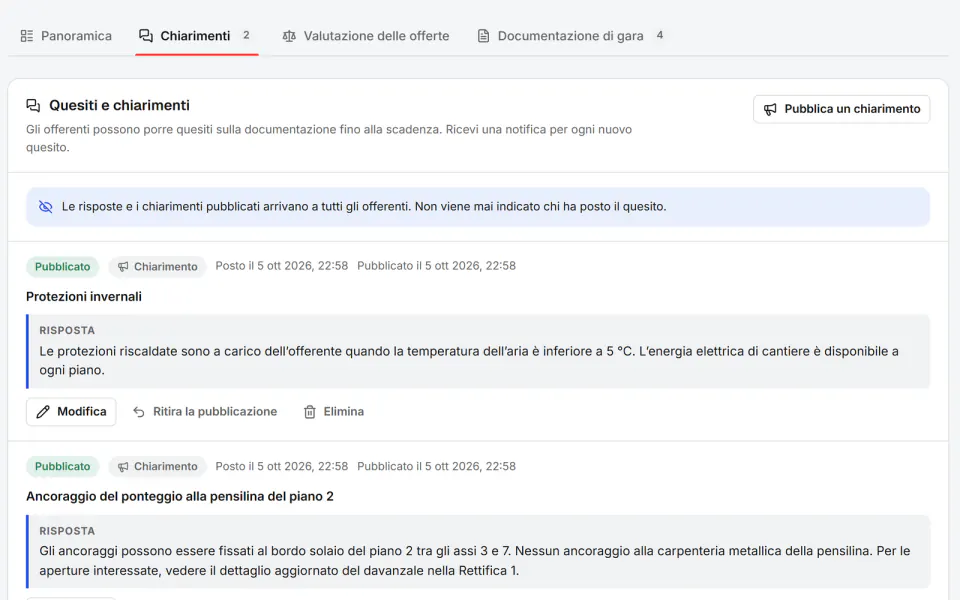This screenshot has width=960, height=600.
Task: Click the pencil icon in Modifica
Action: (43, 412)
